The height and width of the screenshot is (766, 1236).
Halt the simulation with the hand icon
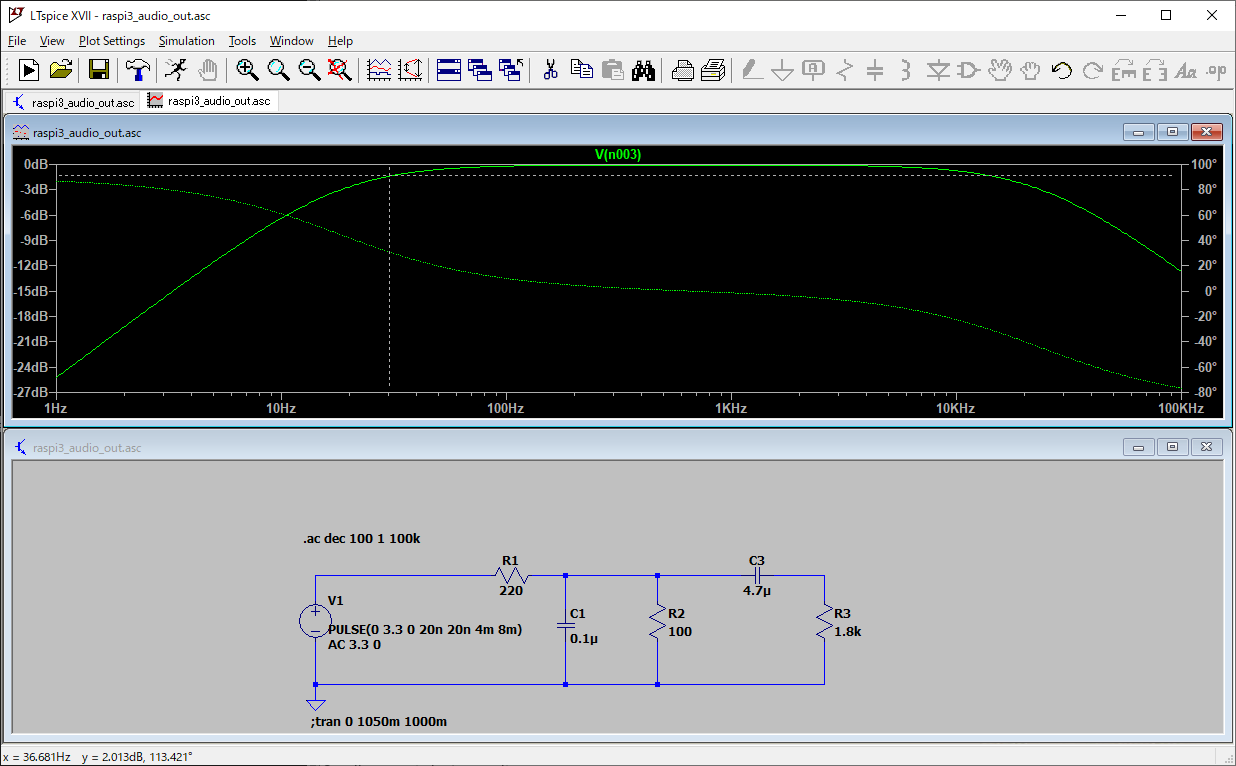click(x=207, y=70)
